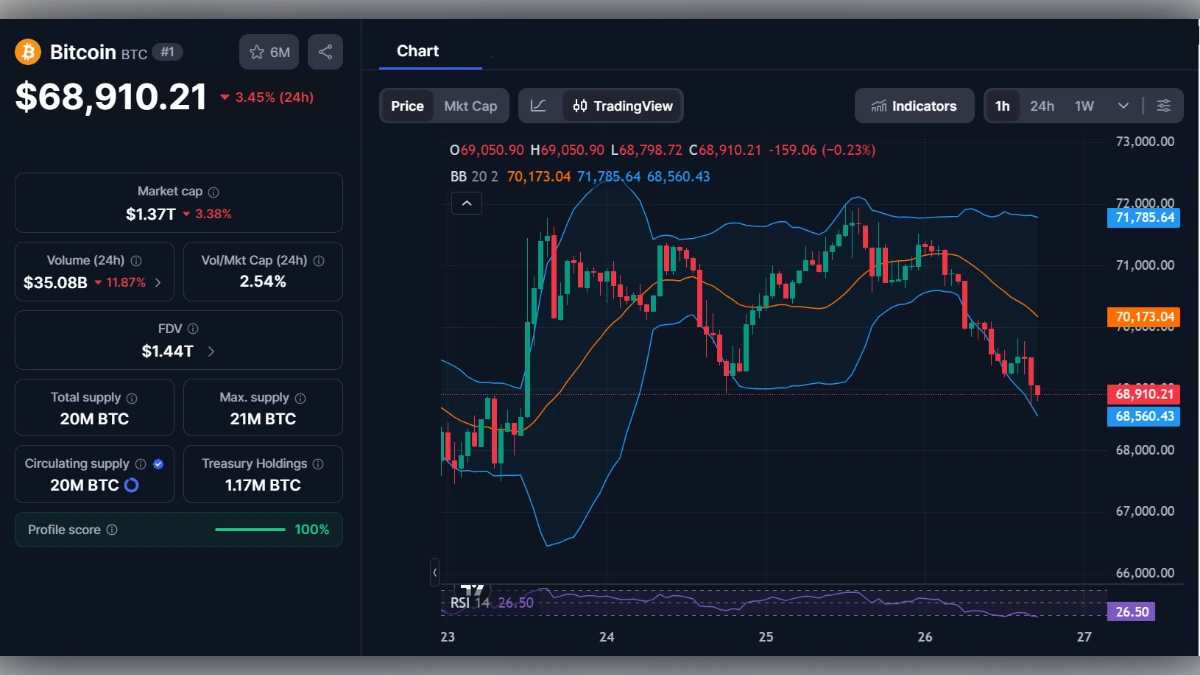Screen dimensions: 1200x675
Task: Select the line chart type icon
Action: tap(539, 105)
